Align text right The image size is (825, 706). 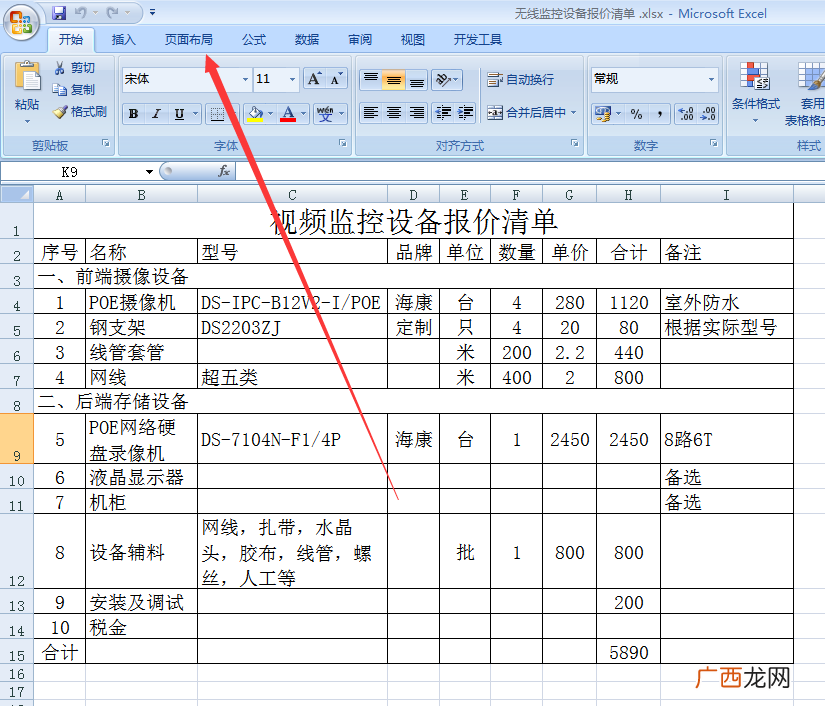417,113
